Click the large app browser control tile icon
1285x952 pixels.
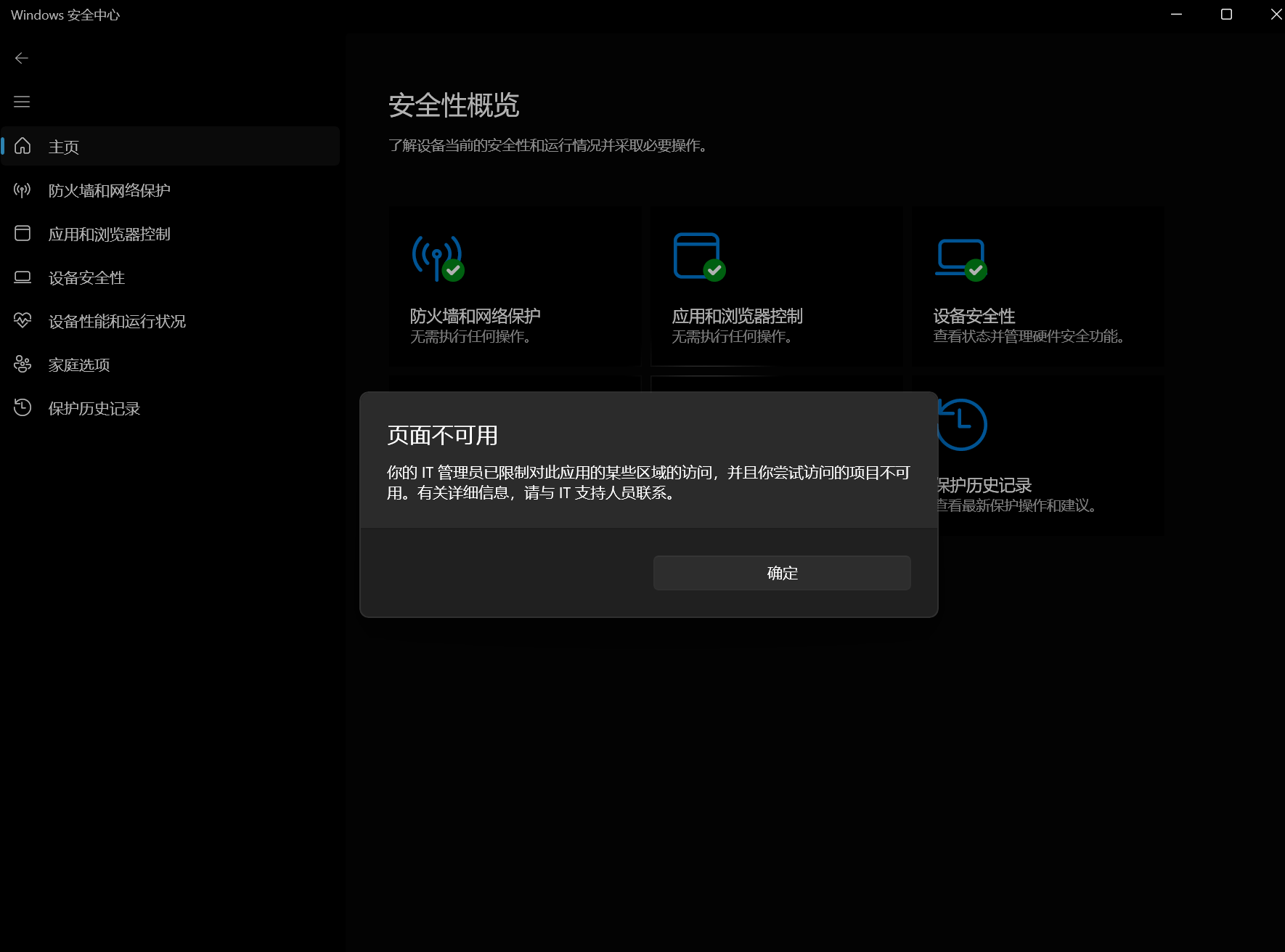point(699,256)
